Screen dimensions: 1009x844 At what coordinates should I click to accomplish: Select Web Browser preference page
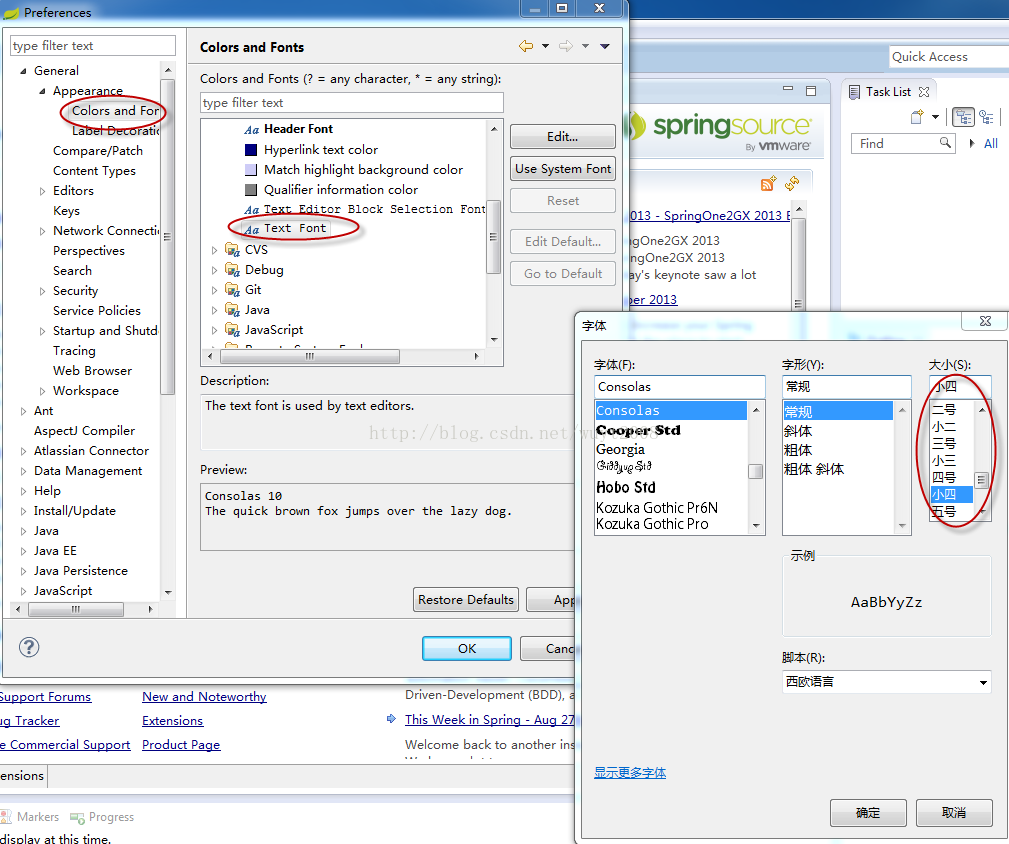click(x=92, y=371)
